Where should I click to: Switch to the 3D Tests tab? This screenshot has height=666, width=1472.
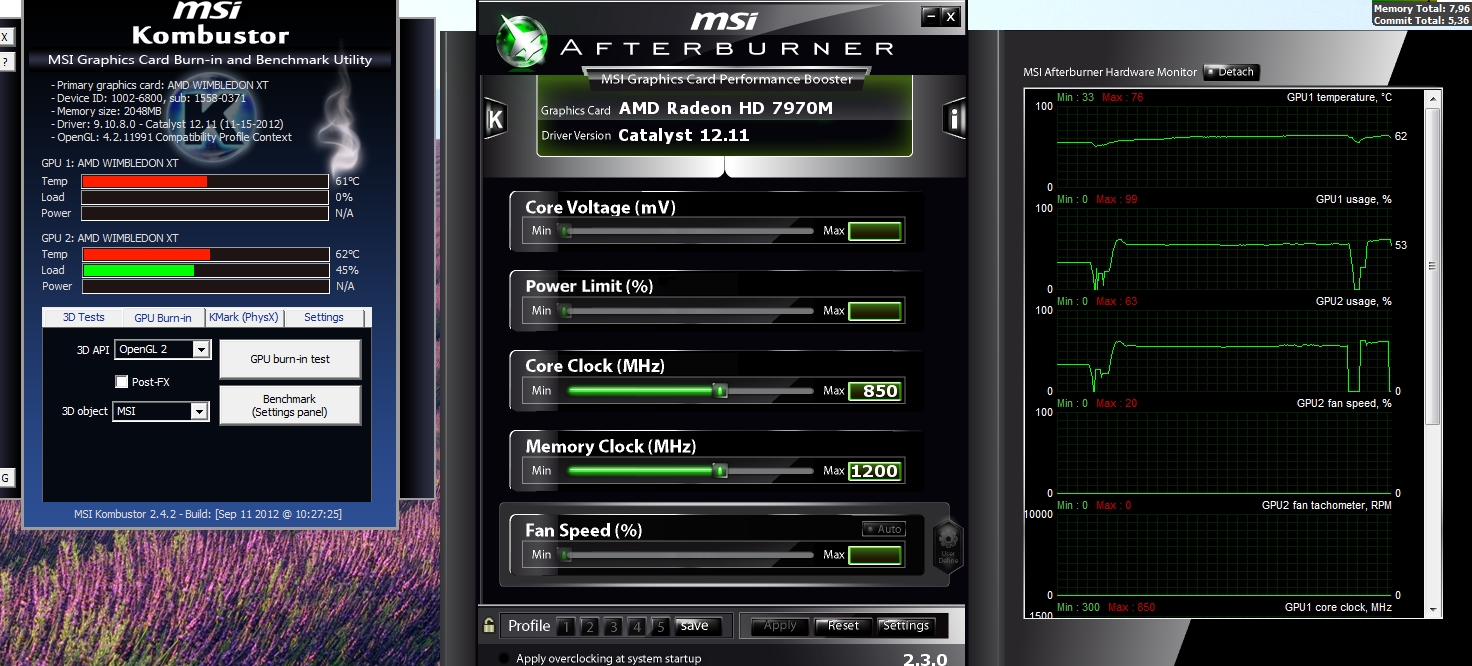[84, 317]
